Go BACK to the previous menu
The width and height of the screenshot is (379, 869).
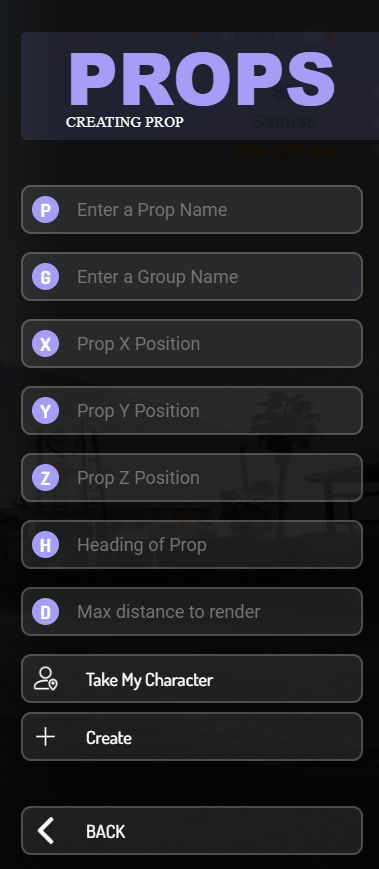pyautogui.click(x=192, y=831)
